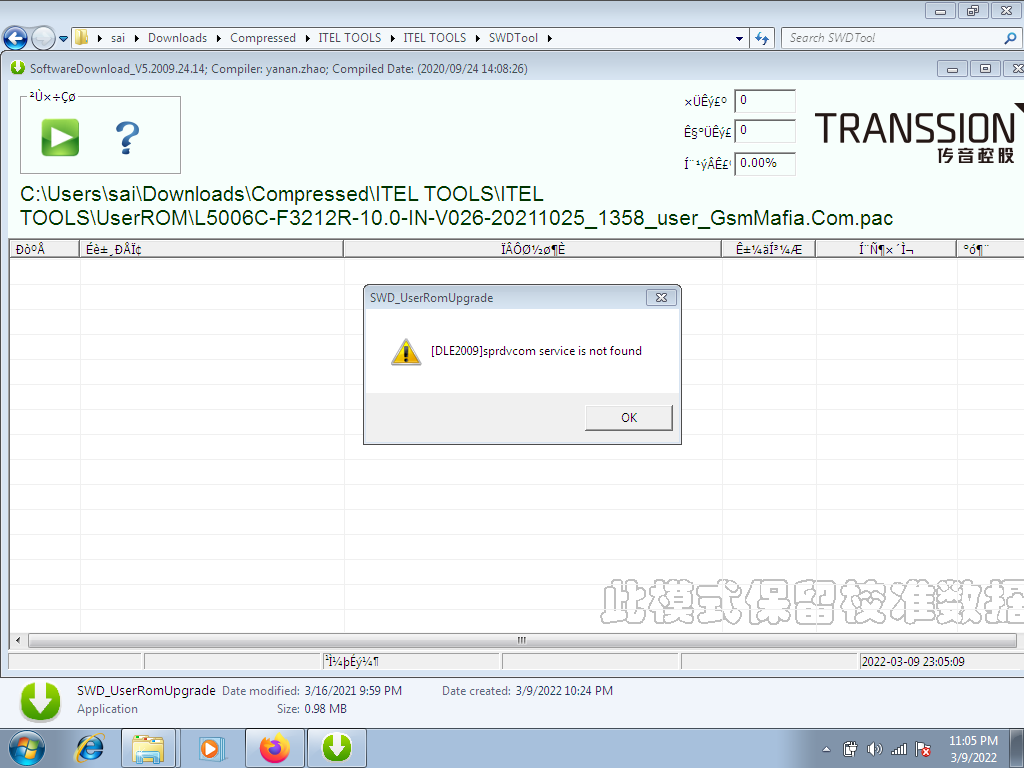Select 'Downloads' in the address breadcrumb

177,38
